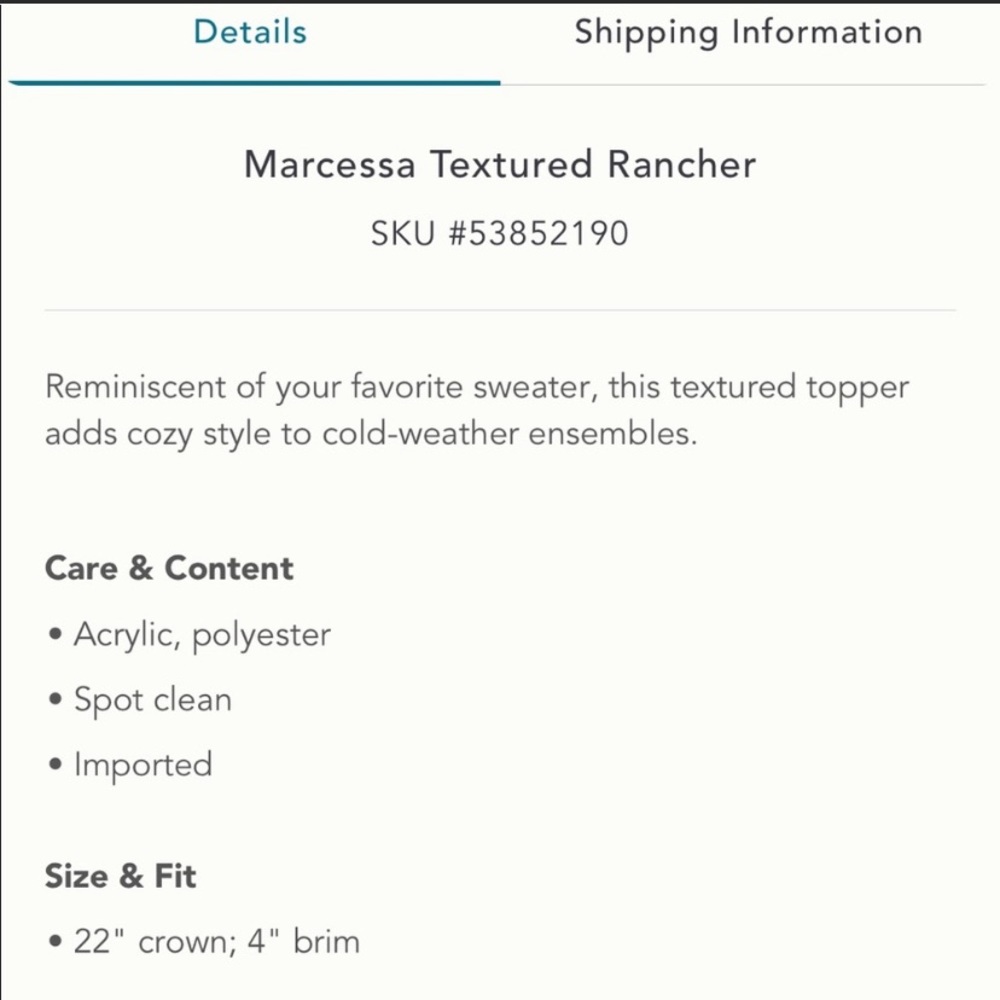
Task: Click the product description paragraph
Action: pyautogui.click(x=476, y=409)
